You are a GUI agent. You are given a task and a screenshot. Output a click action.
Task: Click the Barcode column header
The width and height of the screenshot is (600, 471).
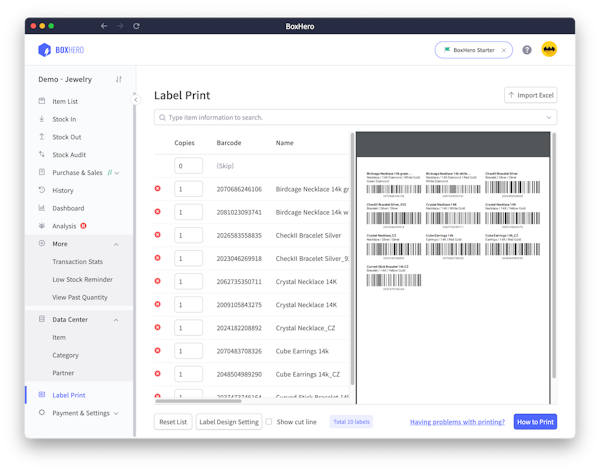229,143
